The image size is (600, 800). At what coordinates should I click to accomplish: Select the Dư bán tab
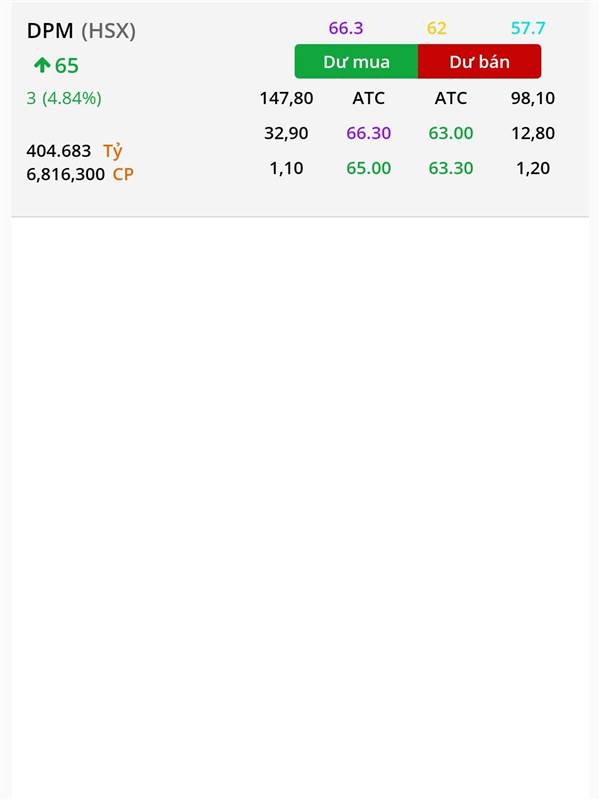(480, 62)
